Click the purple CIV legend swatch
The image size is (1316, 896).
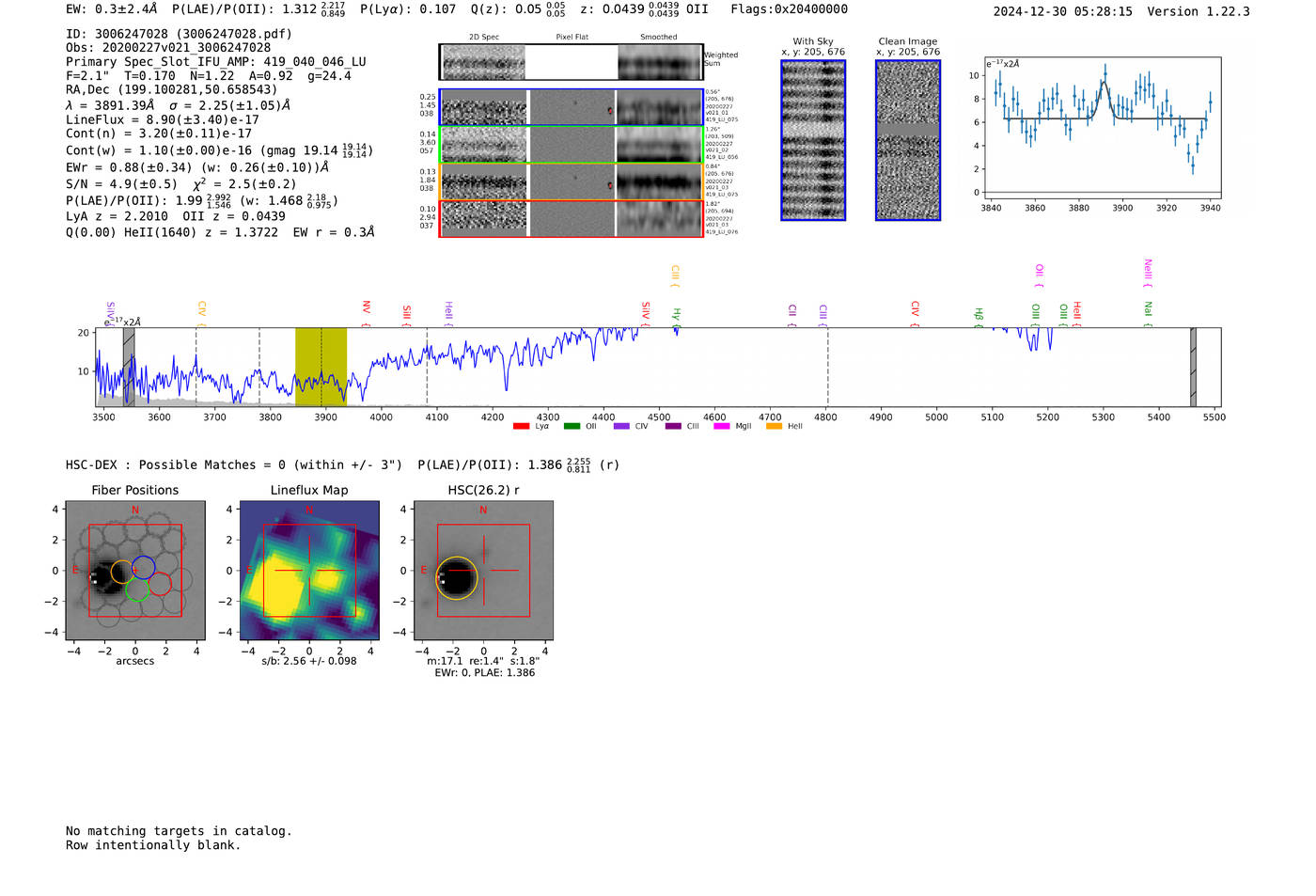(x=621, y=426)
